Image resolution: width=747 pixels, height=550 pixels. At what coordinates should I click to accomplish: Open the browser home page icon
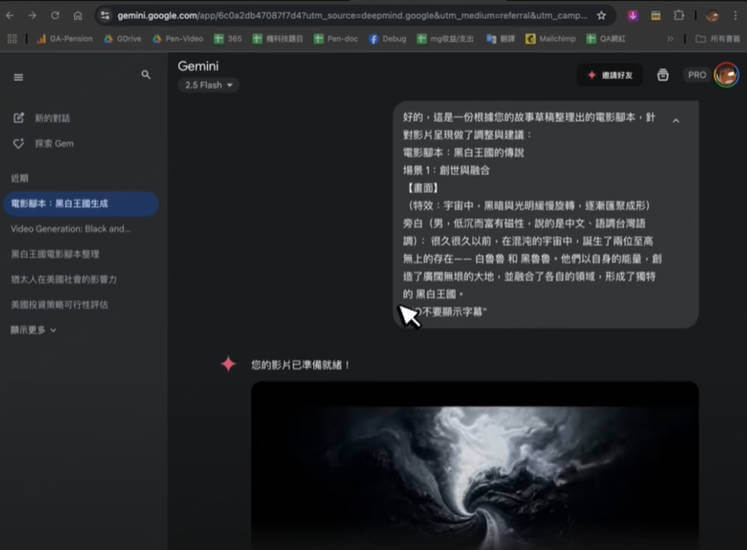tap(78, 16)
